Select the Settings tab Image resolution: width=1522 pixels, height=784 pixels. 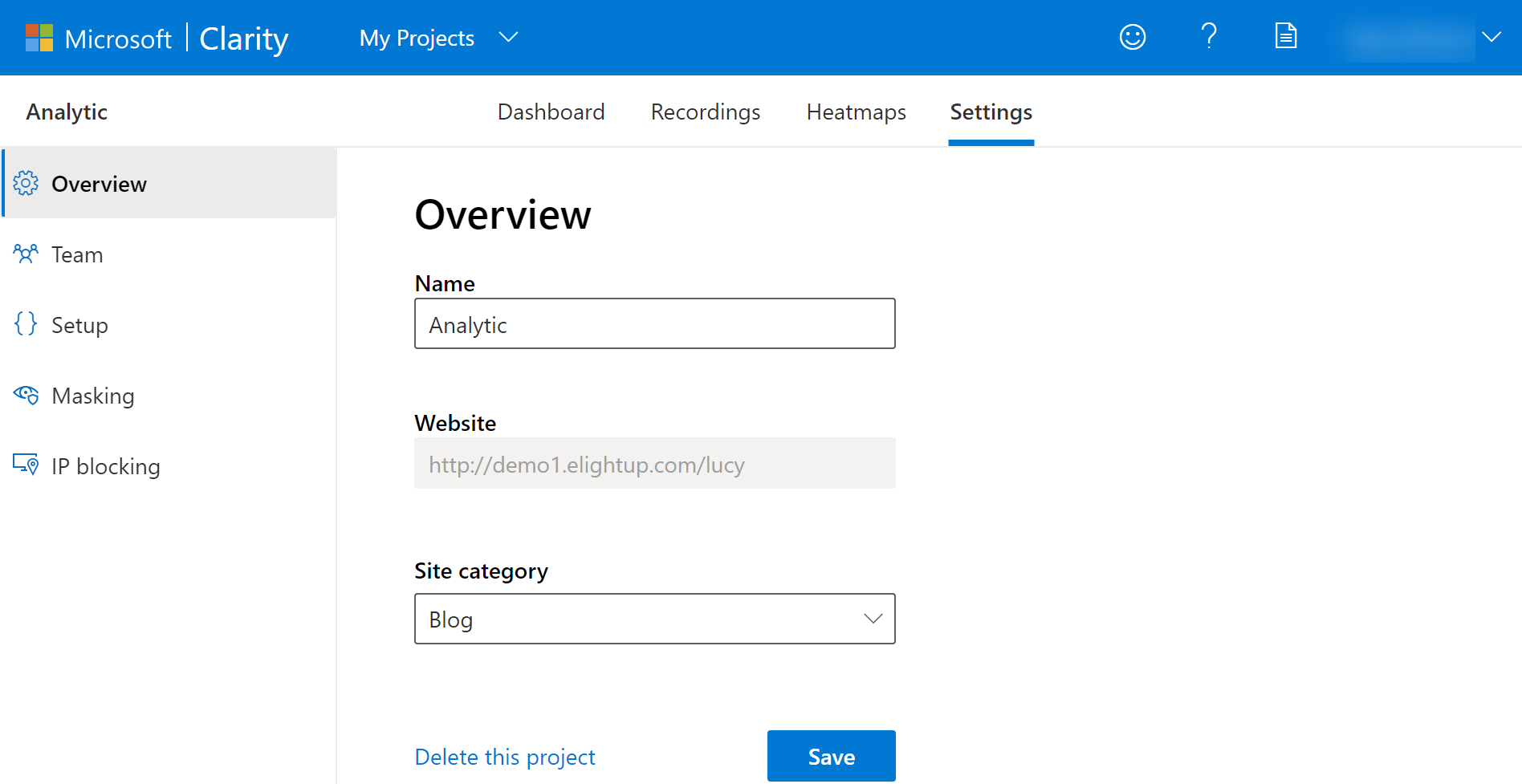991,112
